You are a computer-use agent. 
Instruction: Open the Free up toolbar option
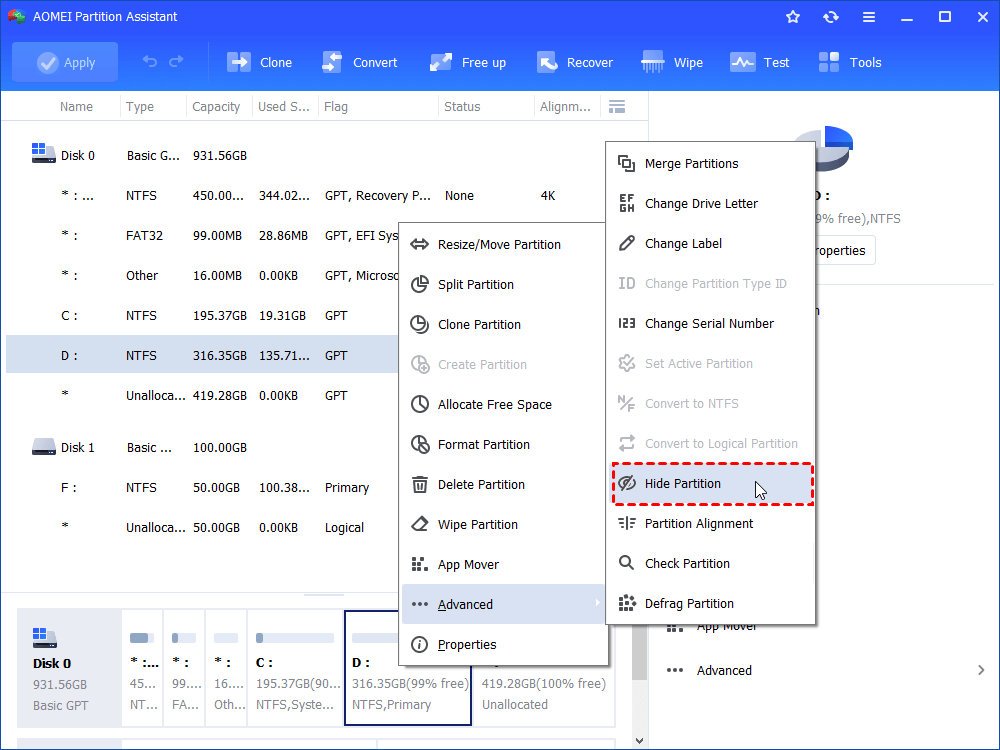pyautogui.click(x=468, y=62)
